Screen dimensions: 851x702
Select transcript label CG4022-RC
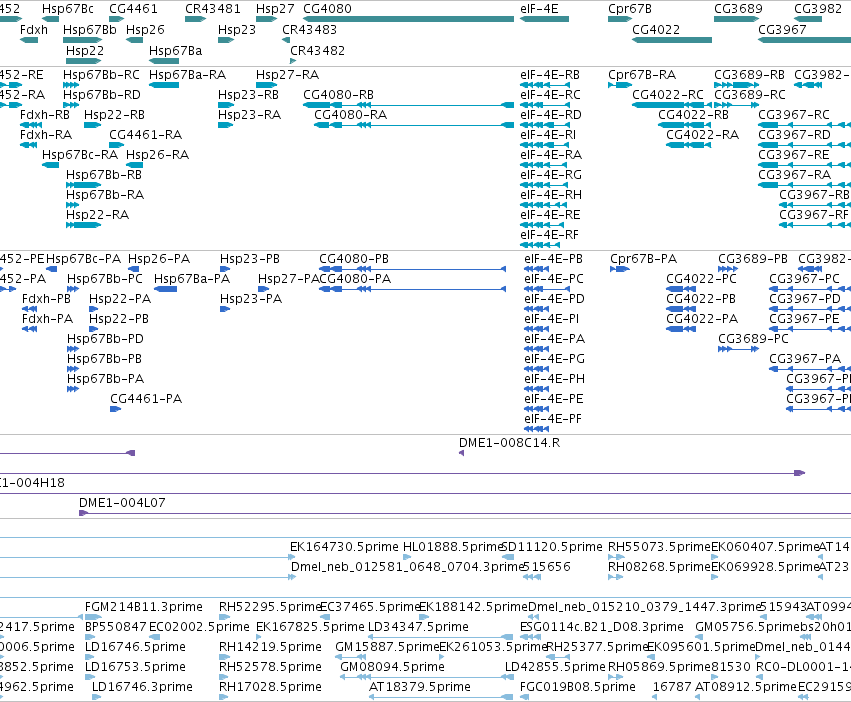pos(668,95)
